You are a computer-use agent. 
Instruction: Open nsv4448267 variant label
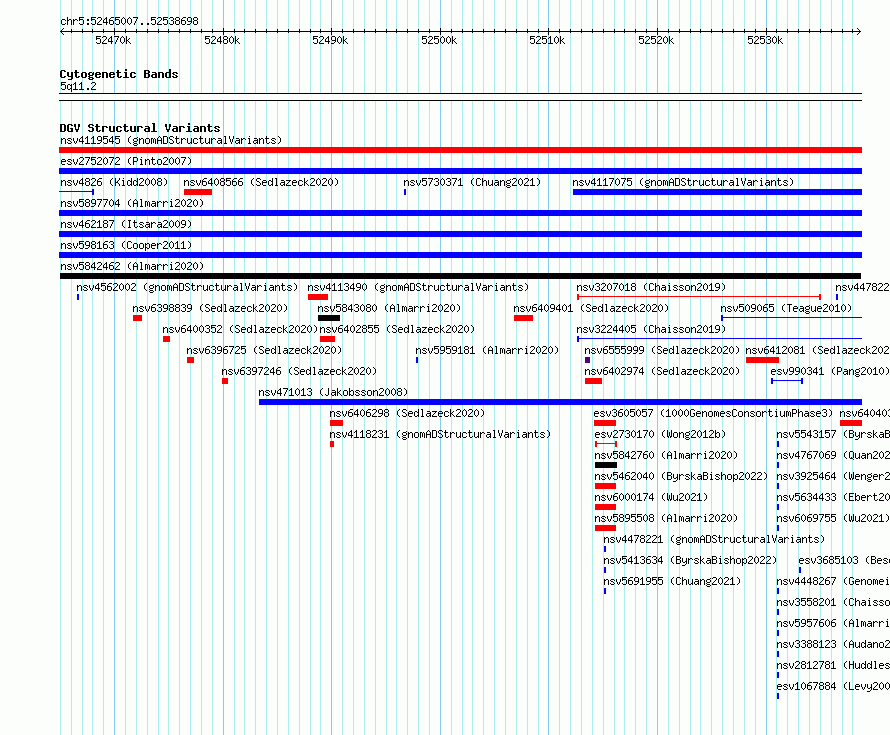click(x=833, y=581)
